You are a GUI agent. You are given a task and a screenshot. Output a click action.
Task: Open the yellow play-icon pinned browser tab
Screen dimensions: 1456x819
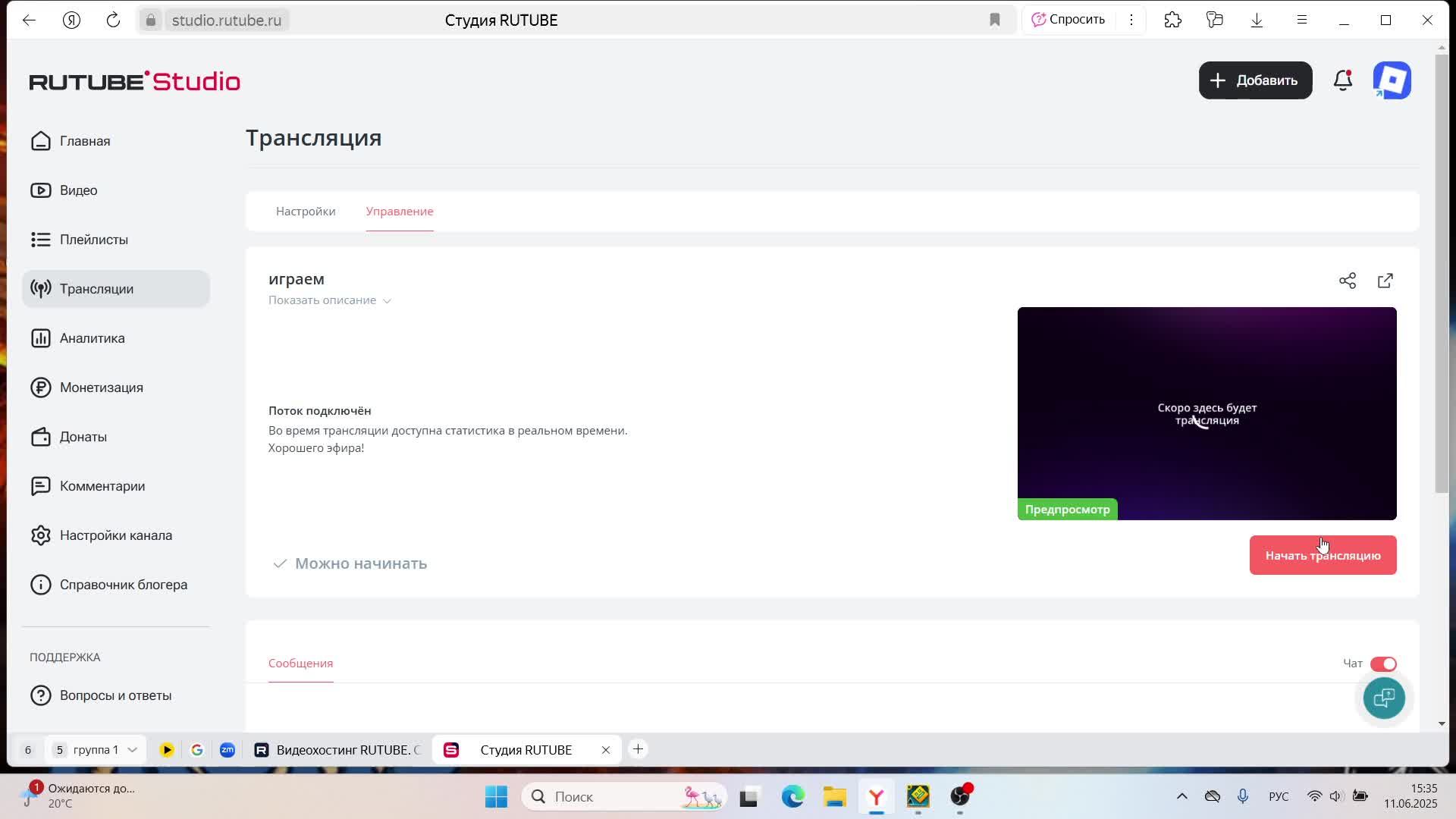[167, 750]
